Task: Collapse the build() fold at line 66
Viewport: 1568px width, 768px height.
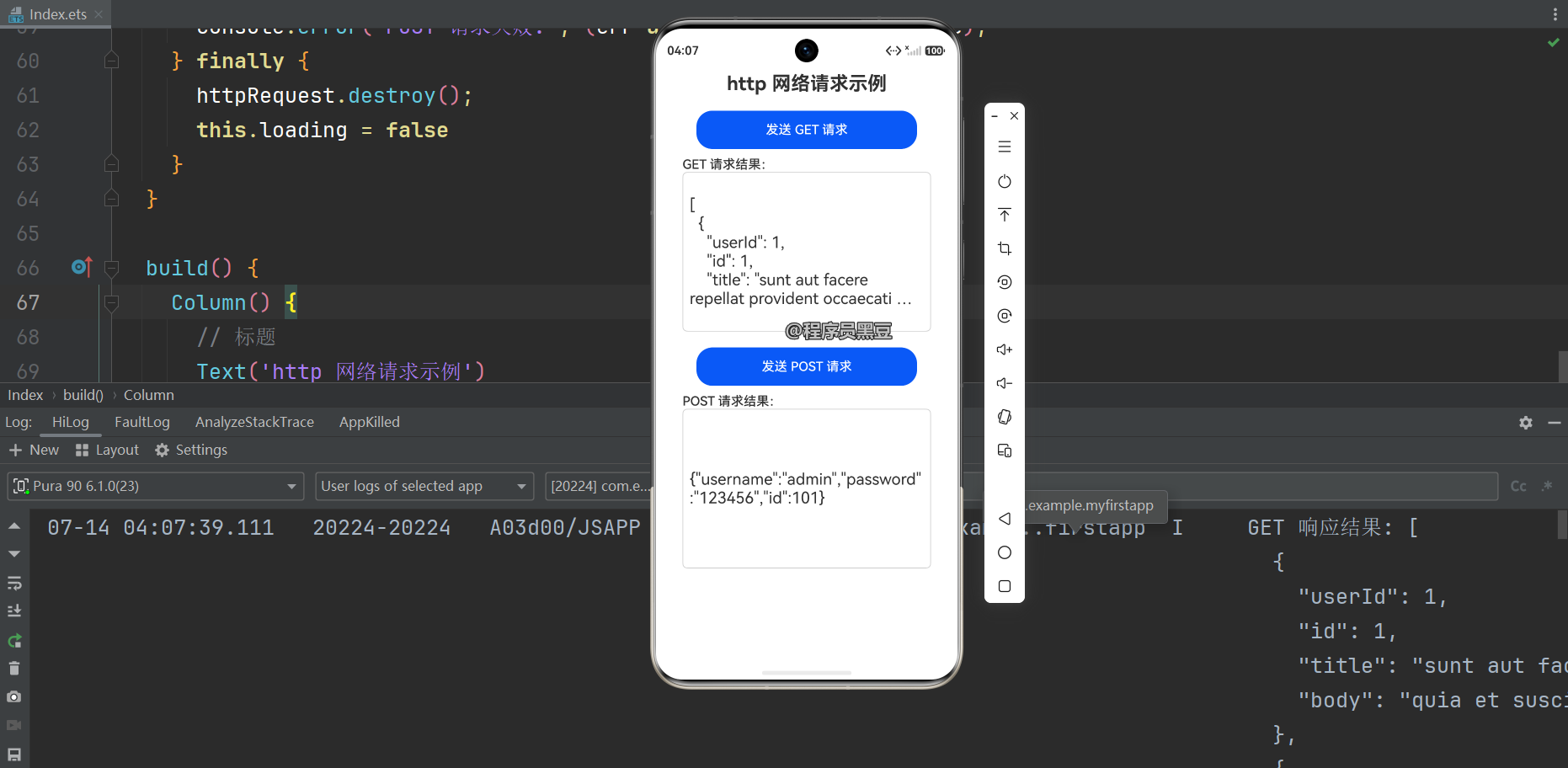Action: pyautogui.click(x=111, y=268)
